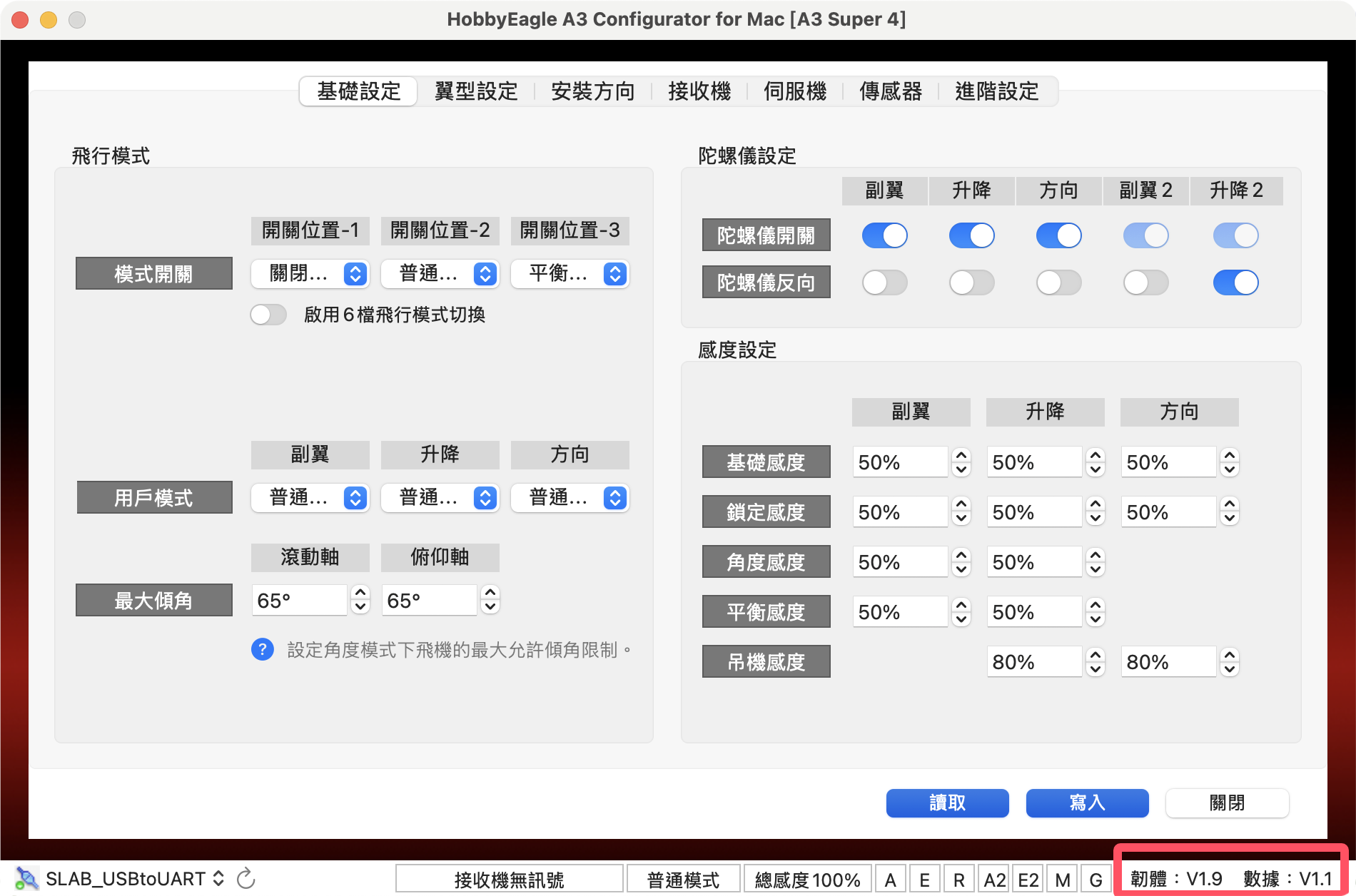Screen dimensions: 1356x896
Task: Open the 開關位置-1 mode dropdown
Action: (x=310, y=274)
